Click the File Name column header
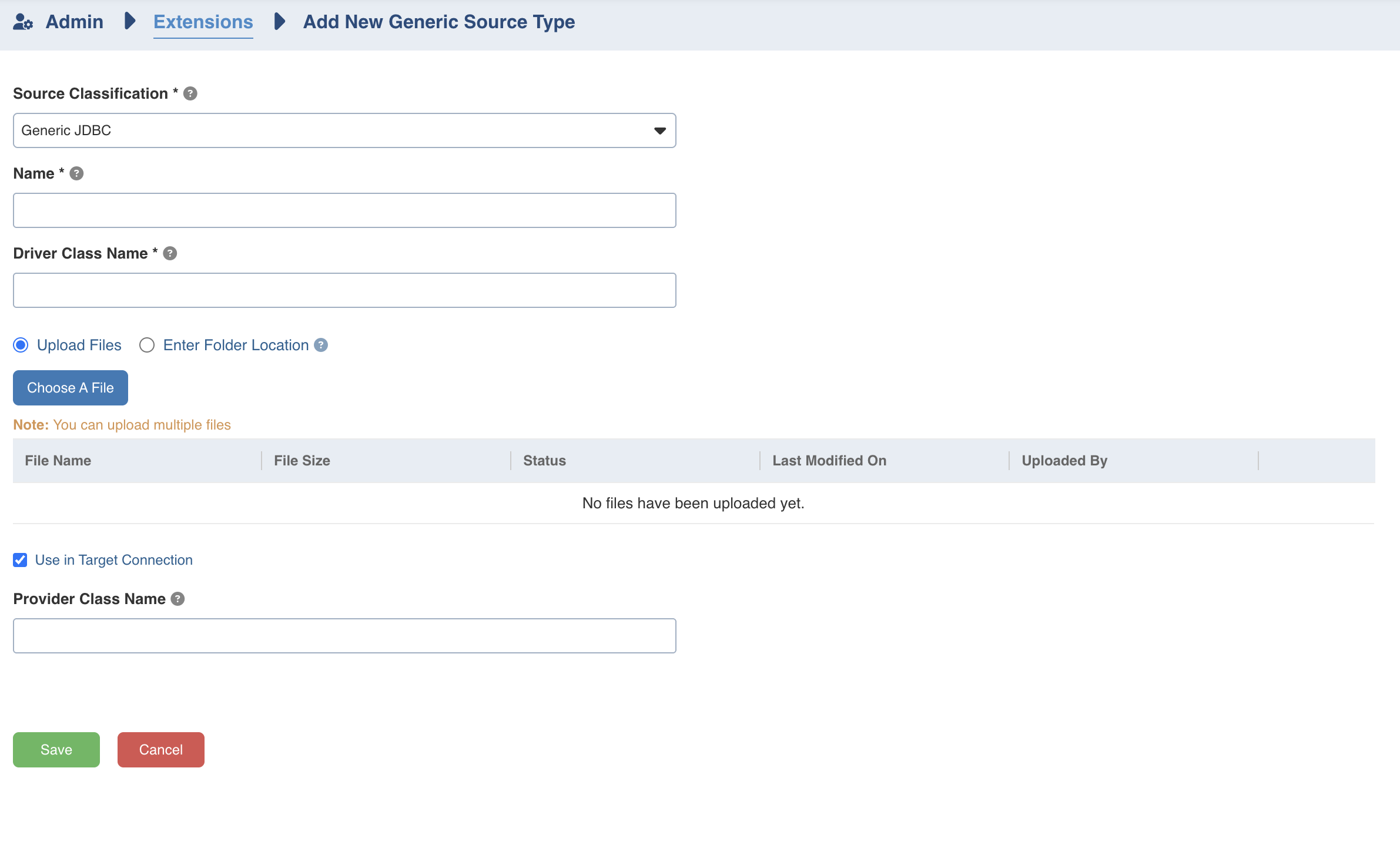The width and height of the screenshot is (1400, 845). (x=58, y=461)
